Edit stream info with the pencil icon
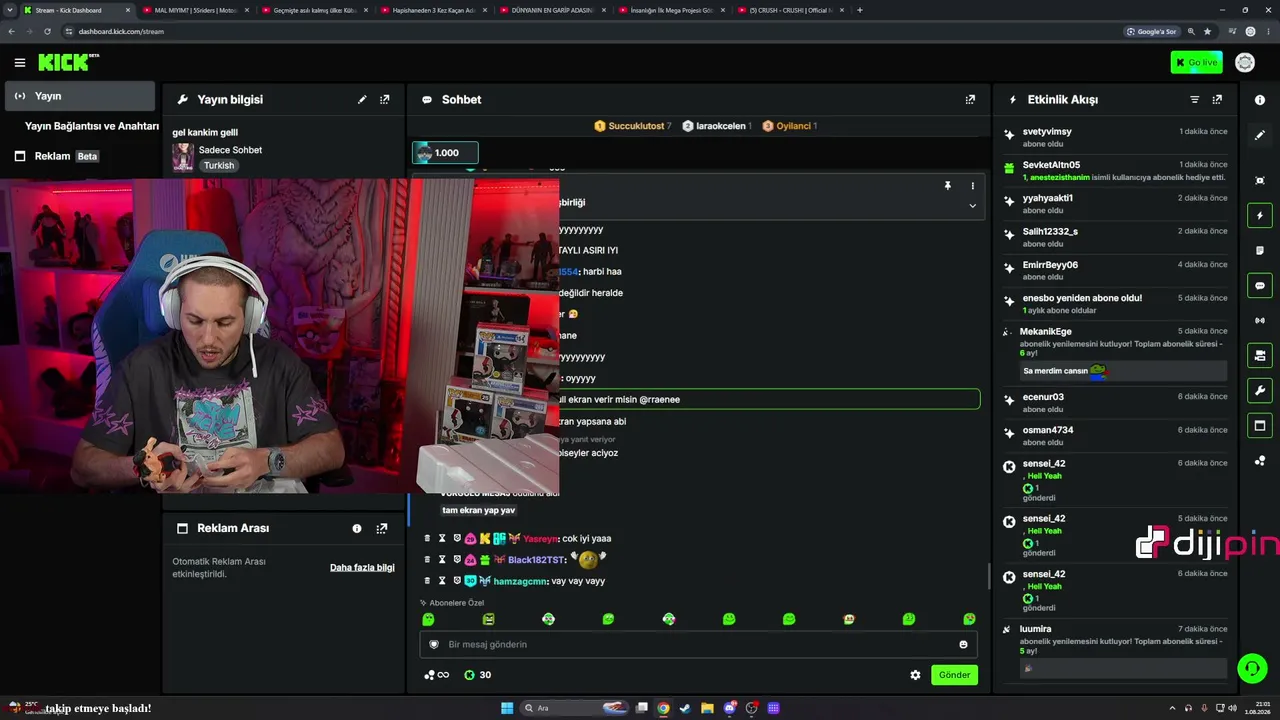 coord(362,100)
